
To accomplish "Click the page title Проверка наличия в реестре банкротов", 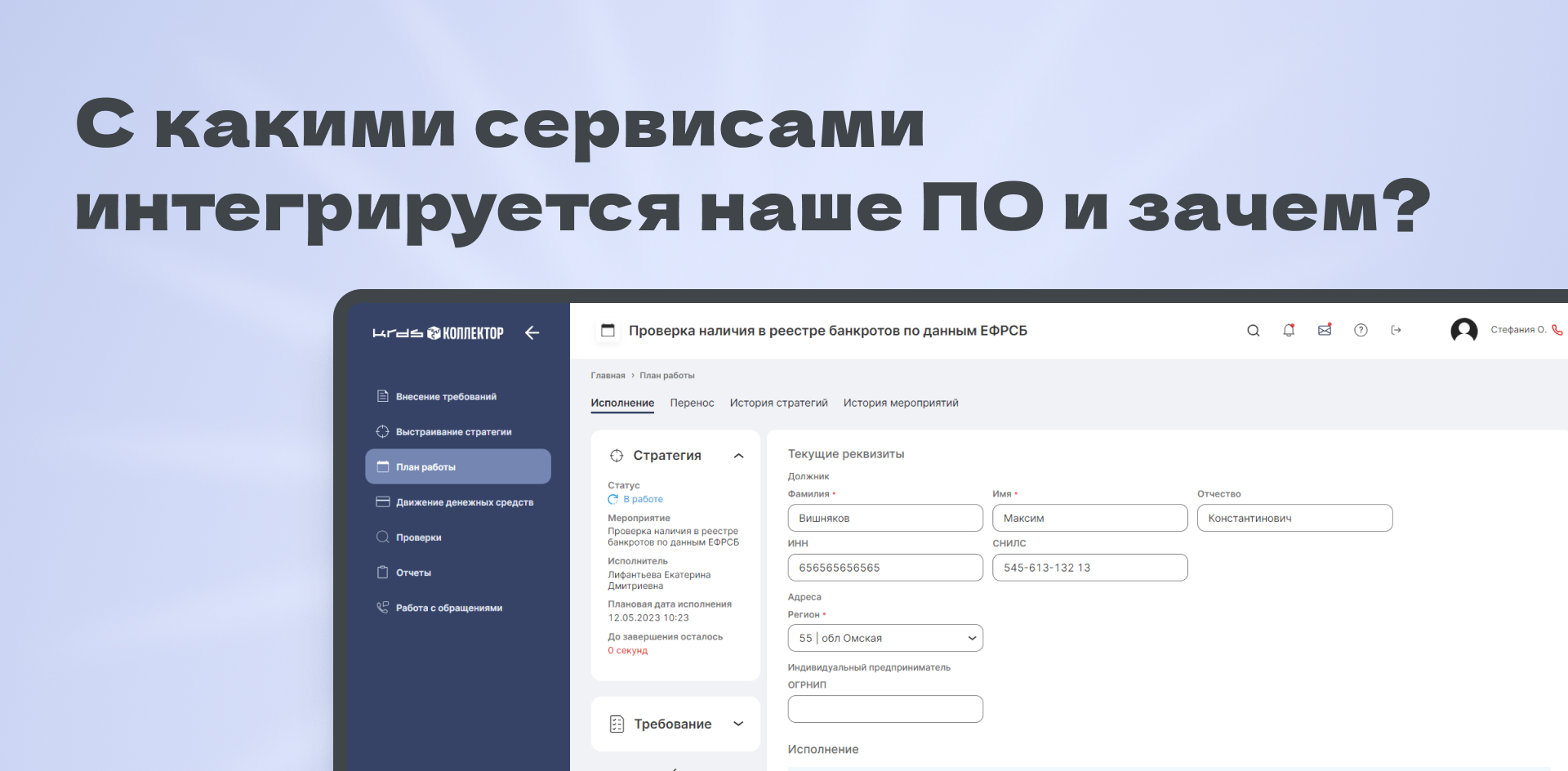I will [x=828, y=331].
